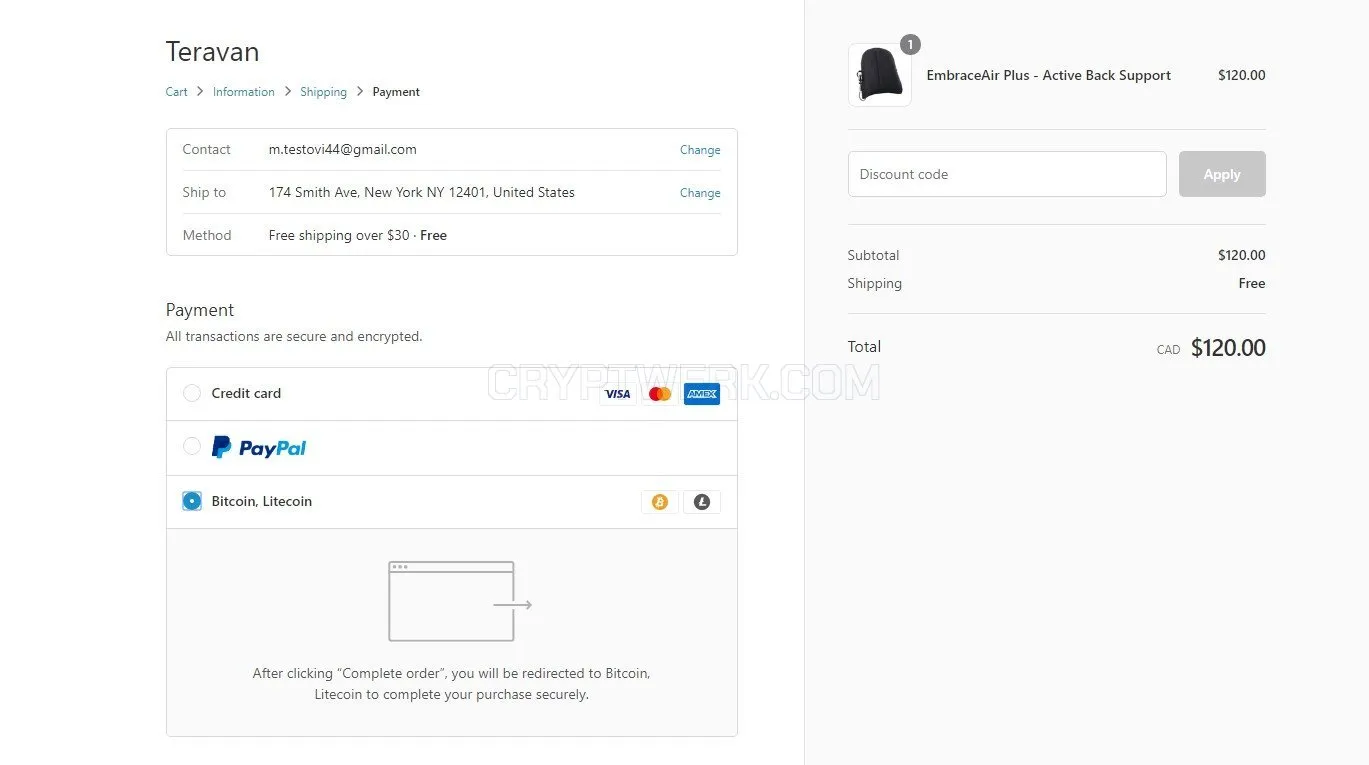Change the contact email address
The width and height of the screenshot is (1369, 765).
point(700,150)
